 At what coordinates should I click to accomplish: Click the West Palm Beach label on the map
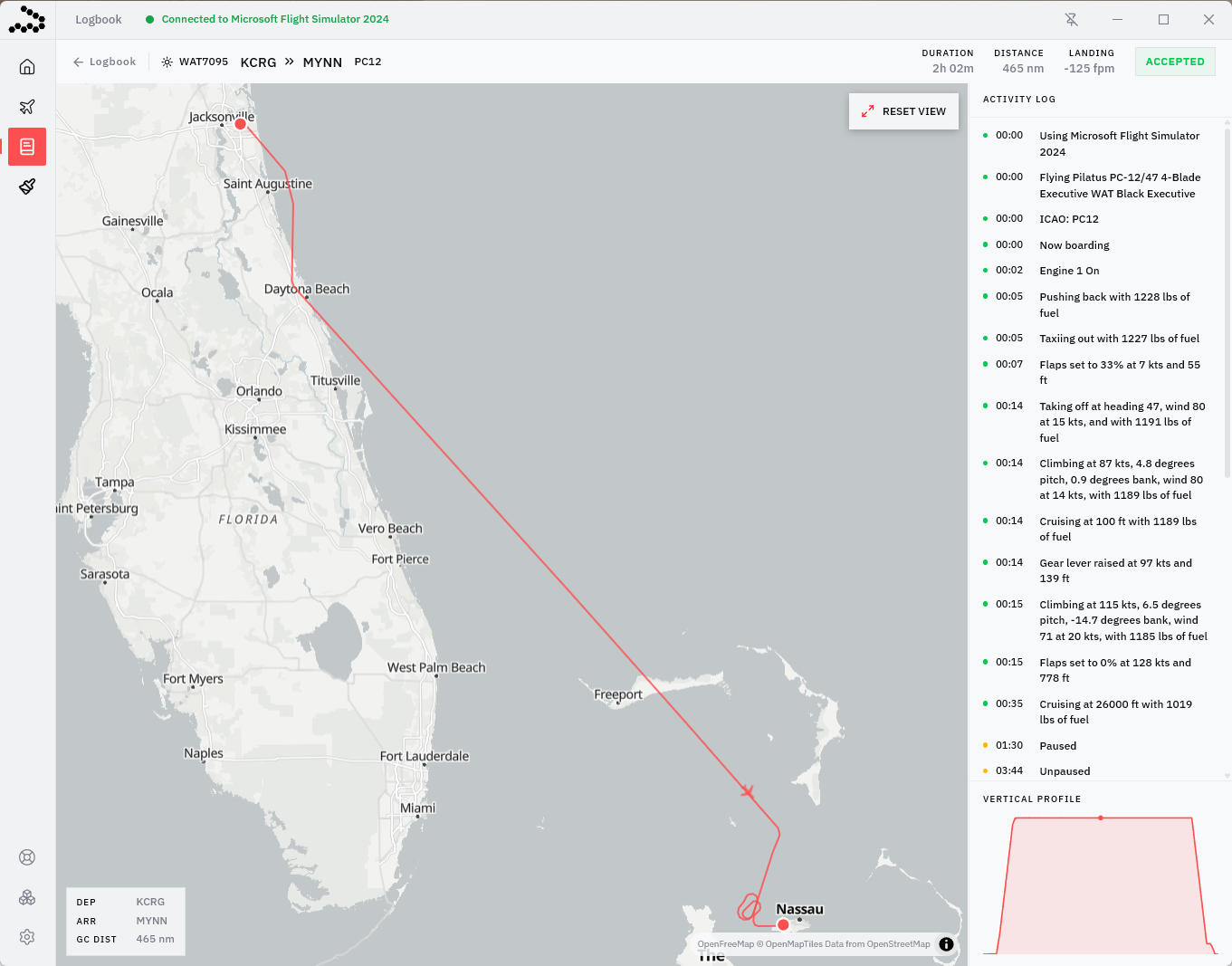click(436, 667)
